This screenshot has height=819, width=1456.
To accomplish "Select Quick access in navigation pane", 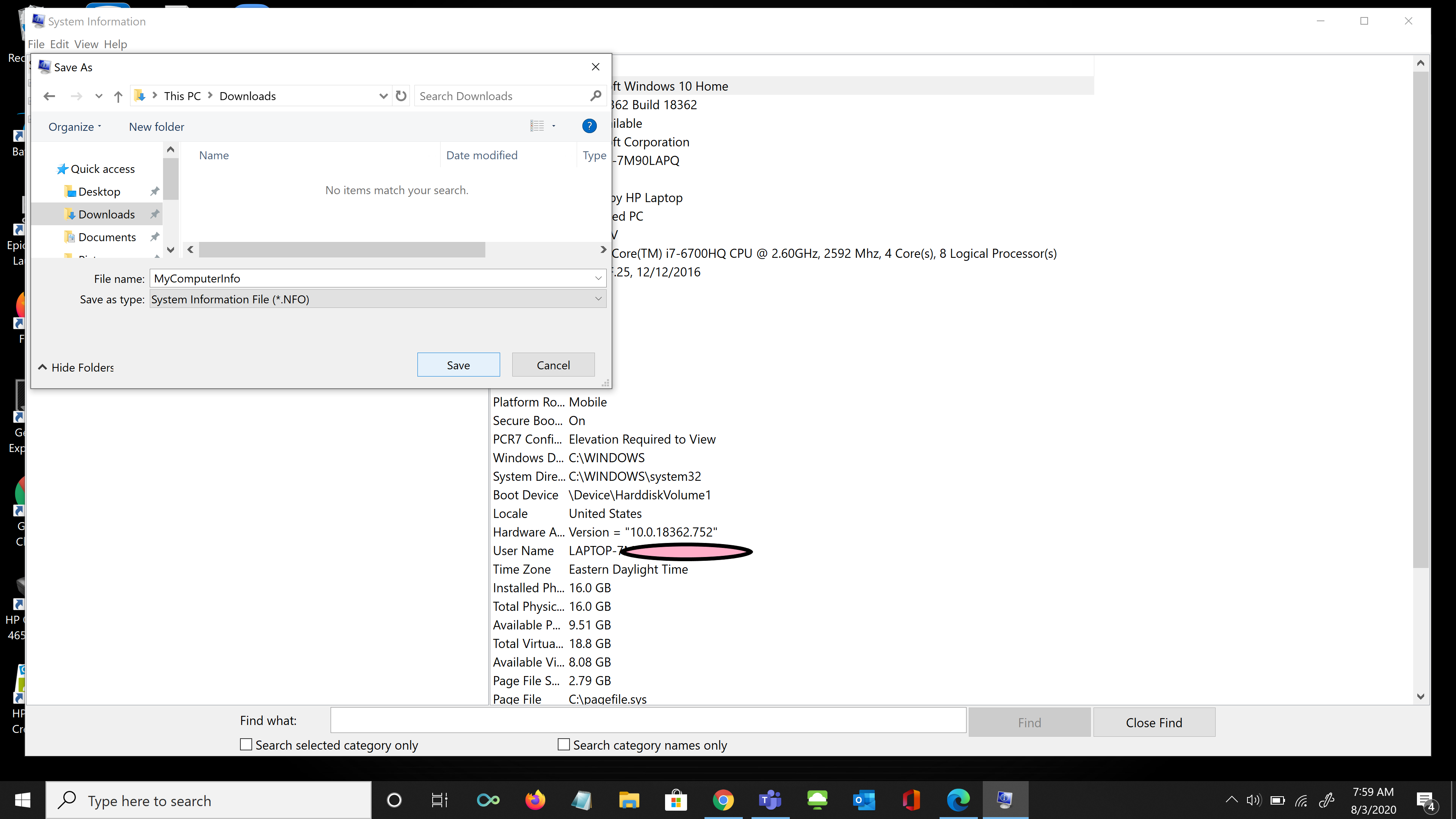I will [x=102, y=169].
